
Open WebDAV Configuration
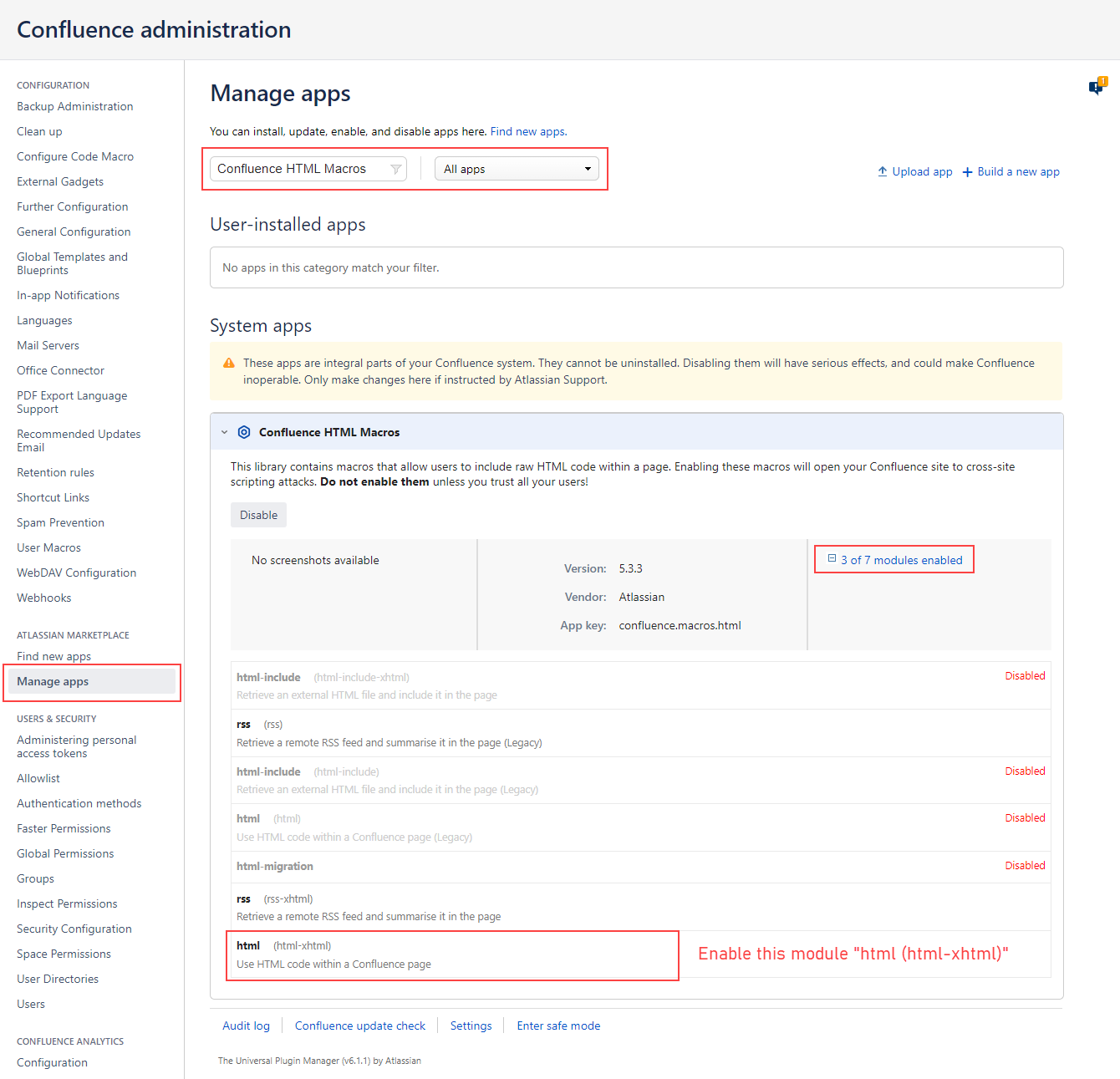pyautogui.click(x=76, y=573)
